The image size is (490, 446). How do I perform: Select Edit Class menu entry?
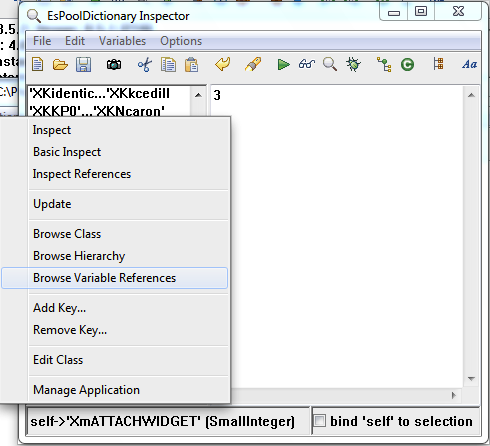pos(115,360)
